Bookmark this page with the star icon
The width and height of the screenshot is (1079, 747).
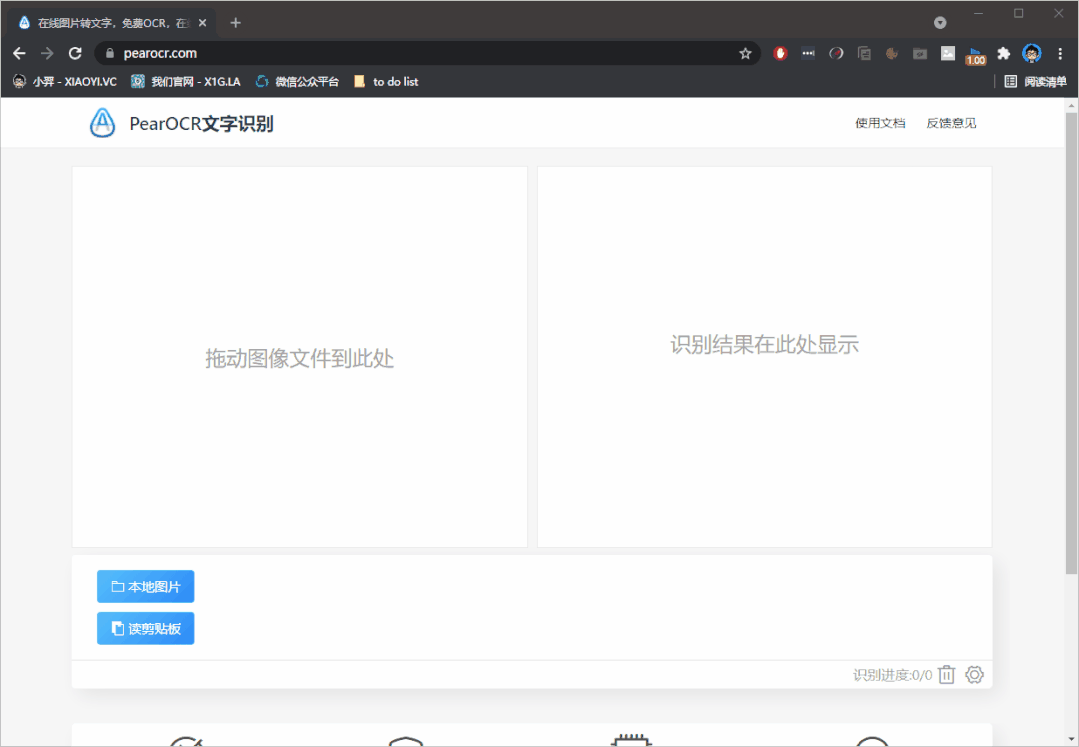745,54
